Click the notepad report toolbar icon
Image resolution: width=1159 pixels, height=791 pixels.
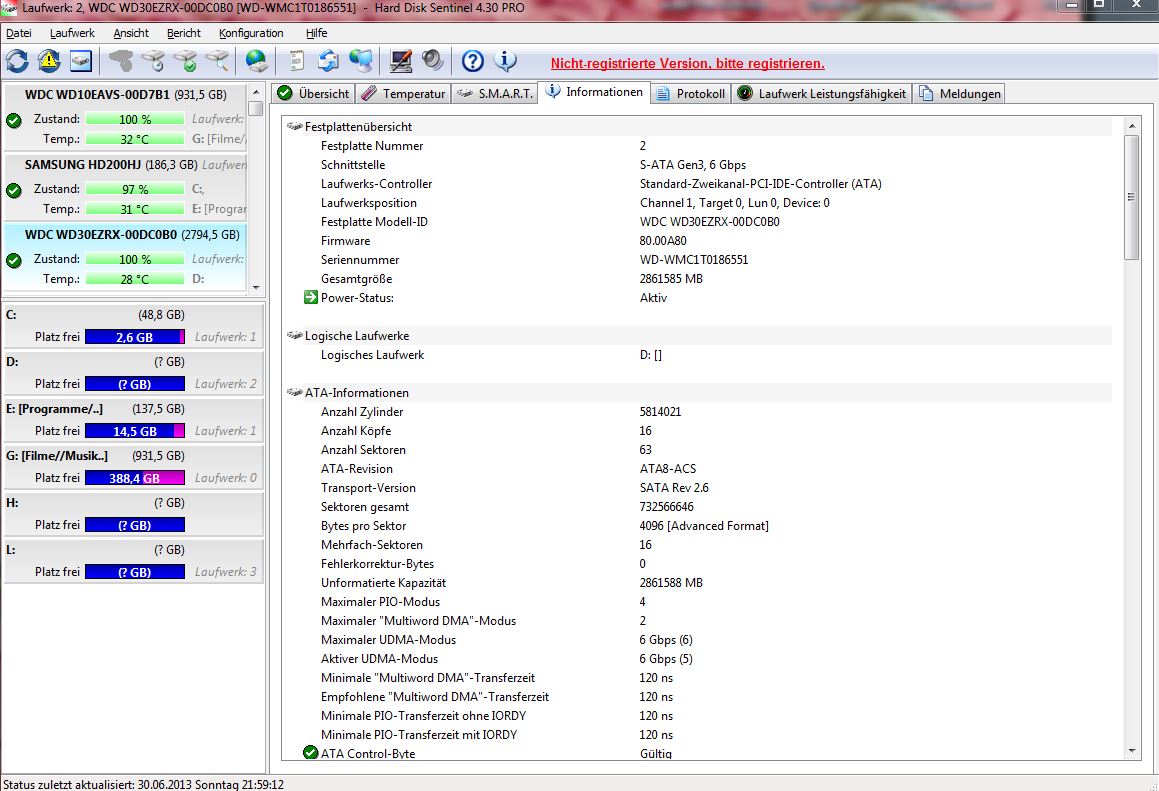tap(296, 61)
